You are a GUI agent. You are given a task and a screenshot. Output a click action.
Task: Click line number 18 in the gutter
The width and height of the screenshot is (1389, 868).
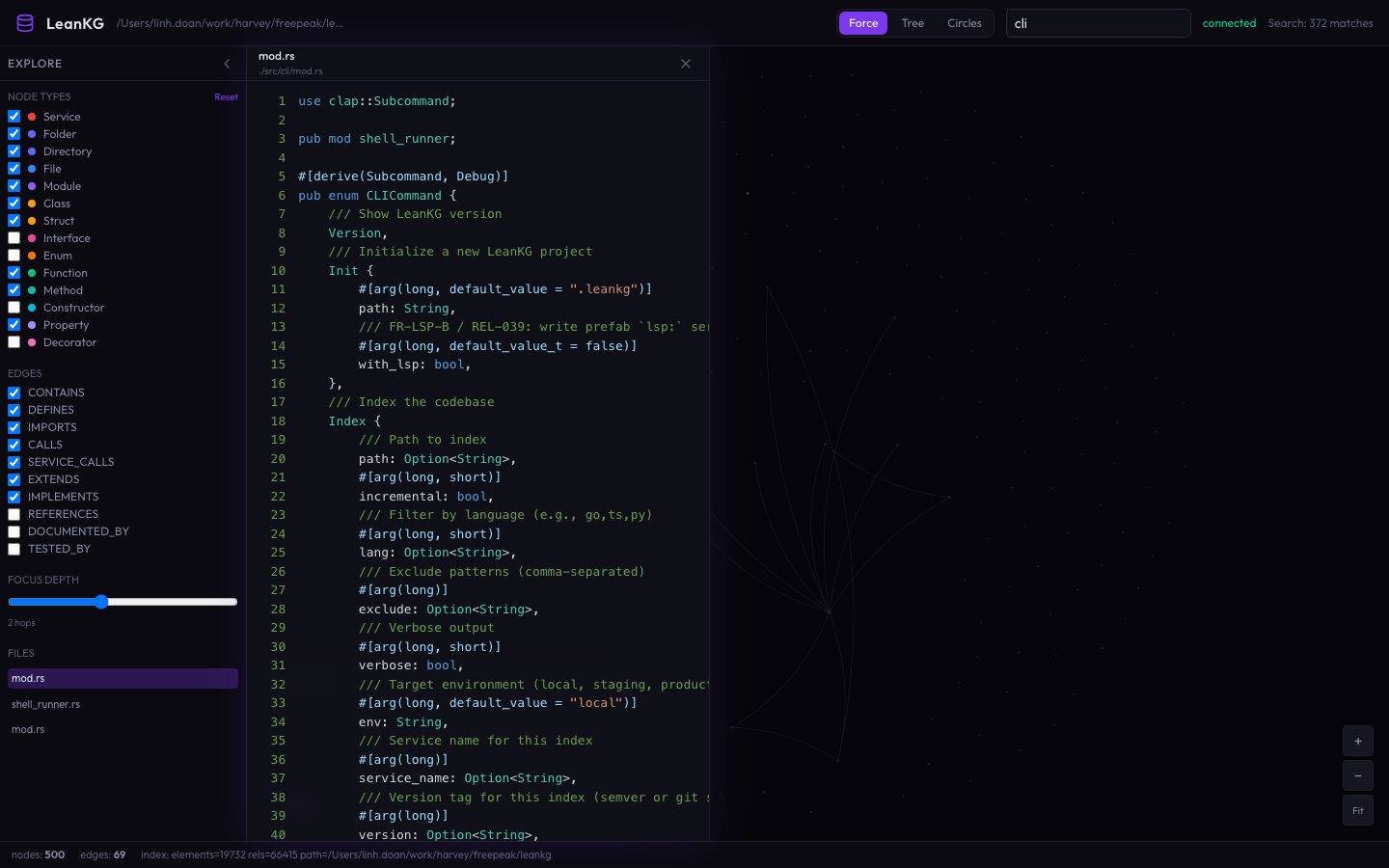(x=278, y=421)
